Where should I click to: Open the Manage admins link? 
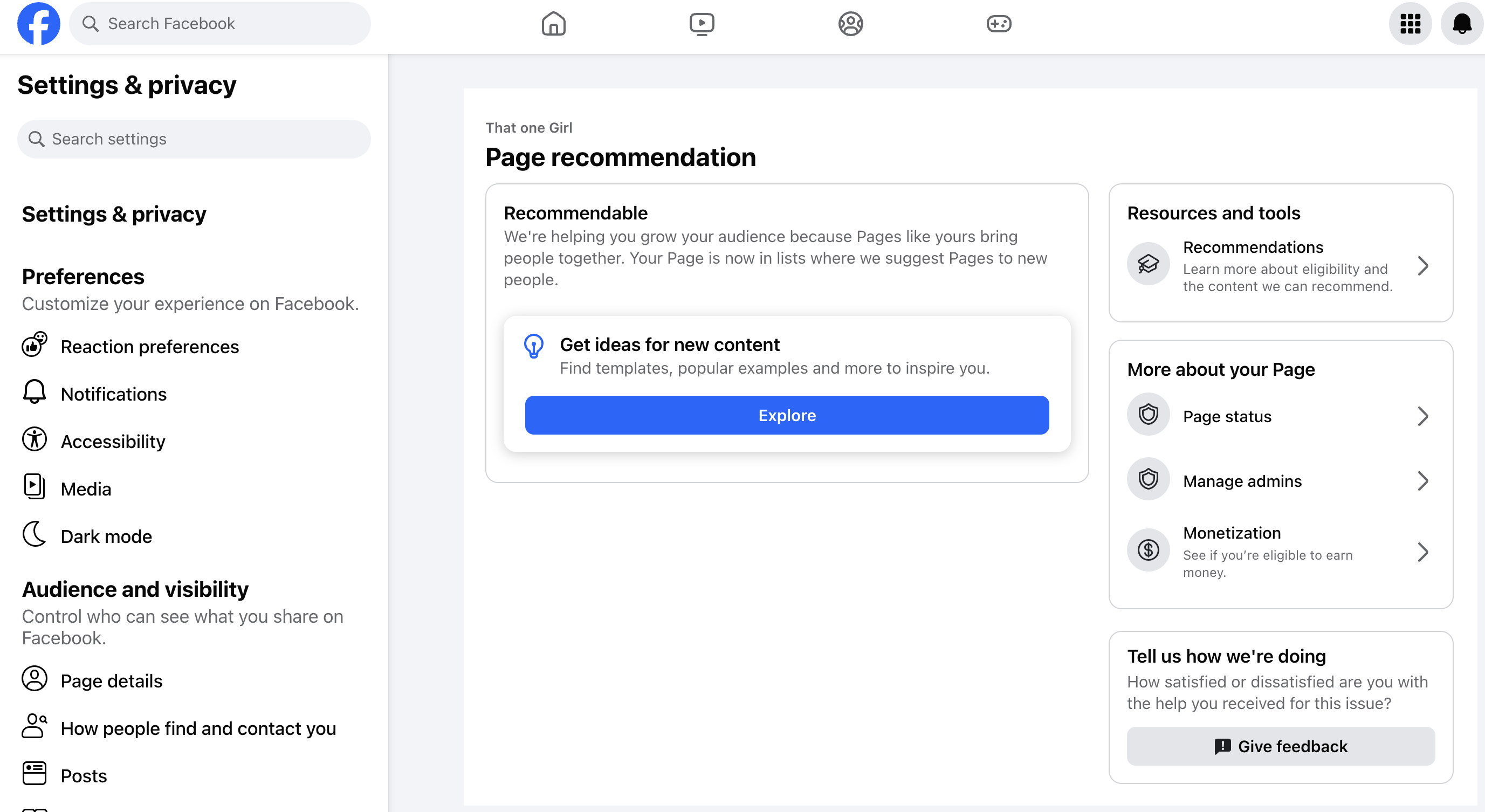pos(1281,480)
